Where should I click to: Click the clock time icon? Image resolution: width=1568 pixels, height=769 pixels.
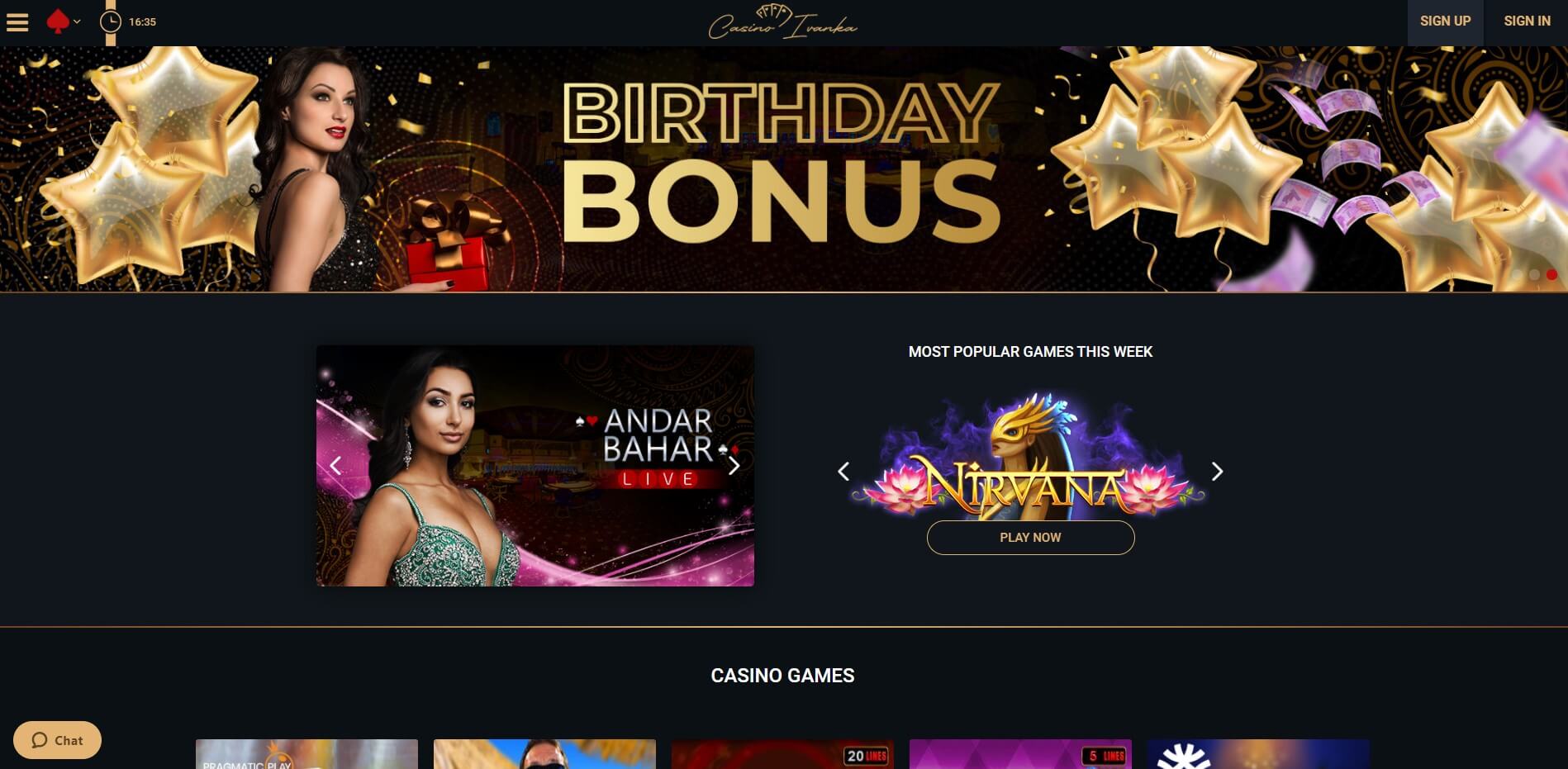(x=110, y=21)
